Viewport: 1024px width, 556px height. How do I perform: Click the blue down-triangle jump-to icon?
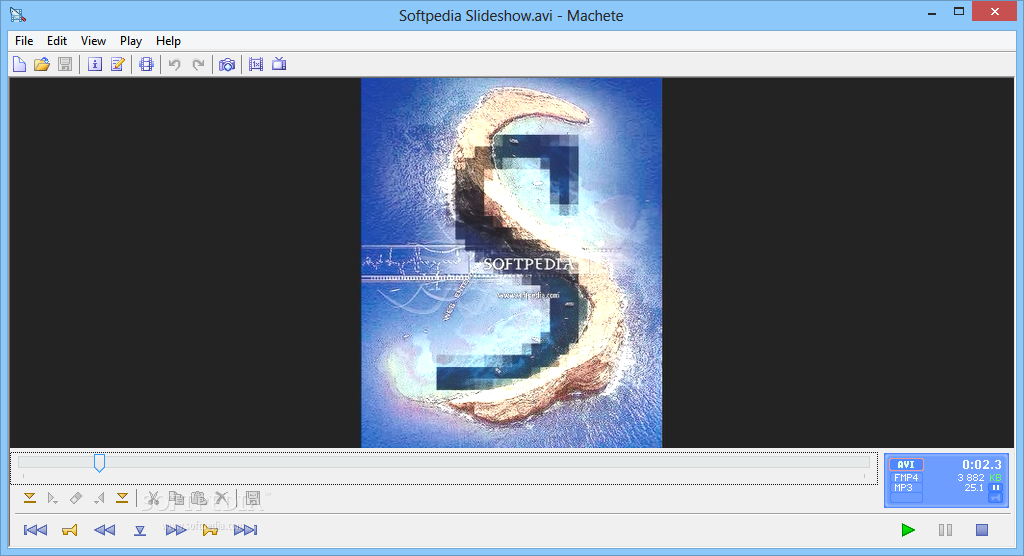pyautogui.click(x=140, y=530)
